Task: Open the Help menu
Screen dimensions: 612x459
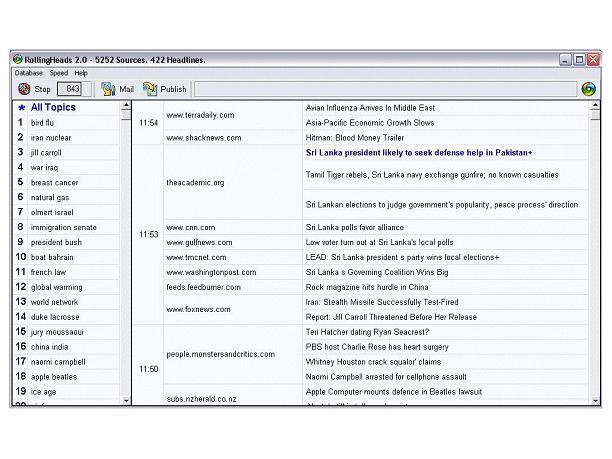Action: click(x=81, y=73)
